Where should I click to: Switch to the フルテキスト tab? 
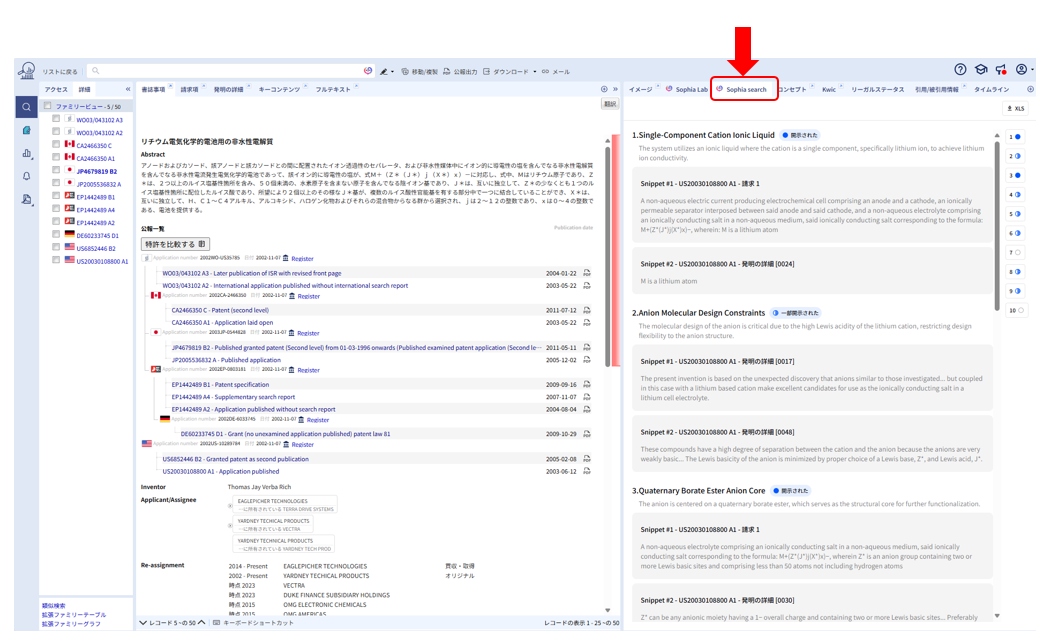coord(333,89)
